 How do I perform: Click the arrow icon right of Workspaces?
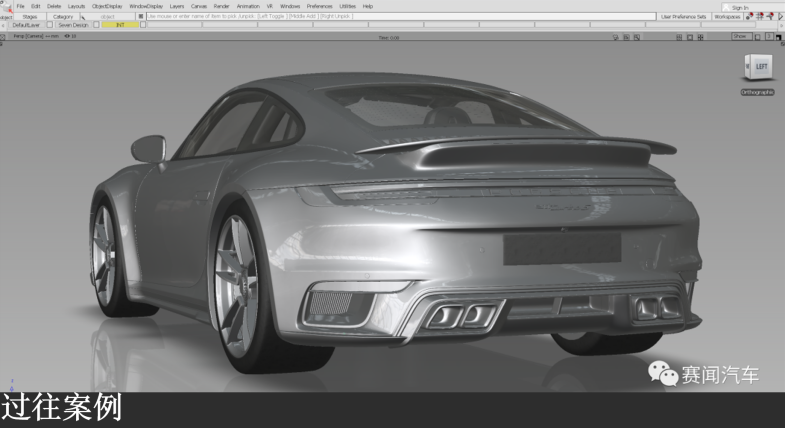779,16
